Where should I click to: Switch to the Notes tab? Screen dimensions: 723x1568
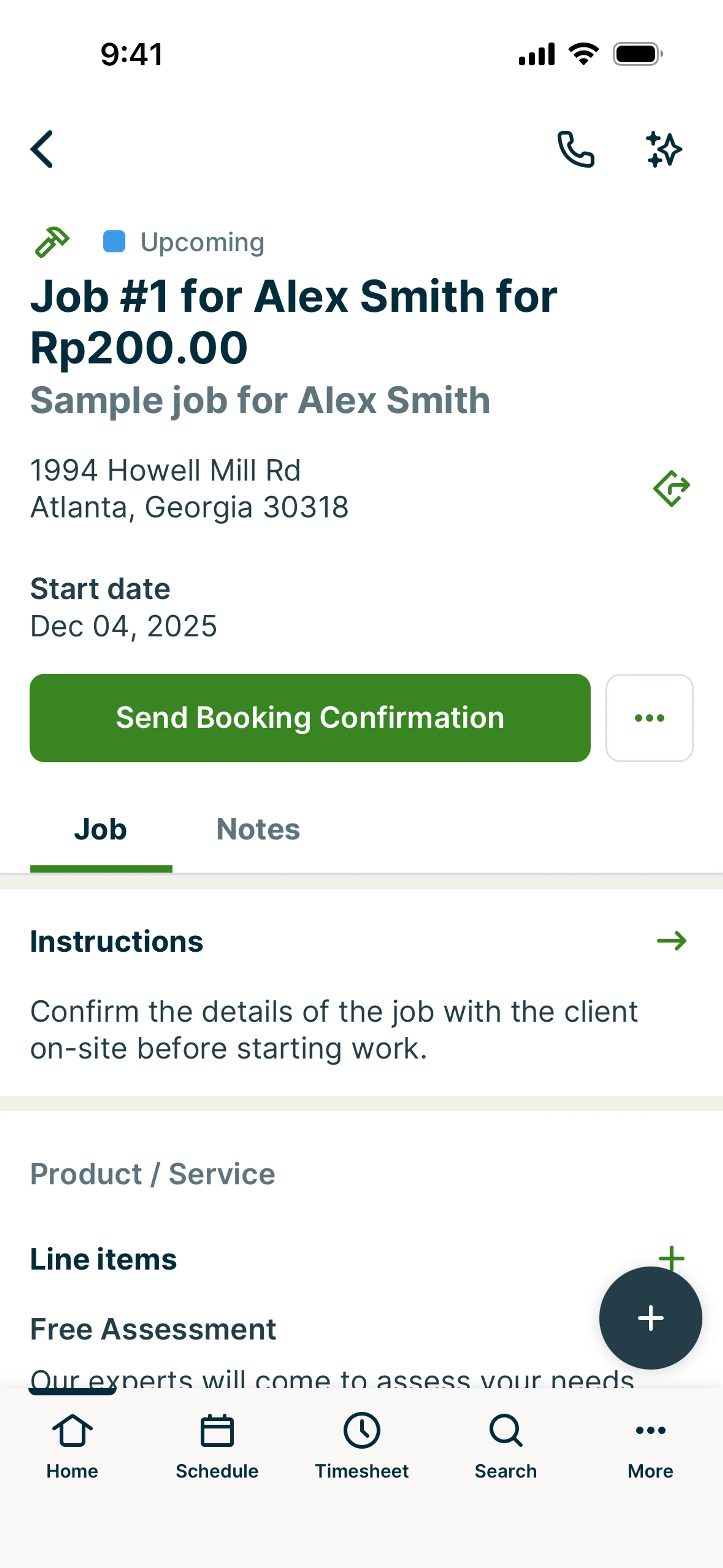(x=258, y=829)
